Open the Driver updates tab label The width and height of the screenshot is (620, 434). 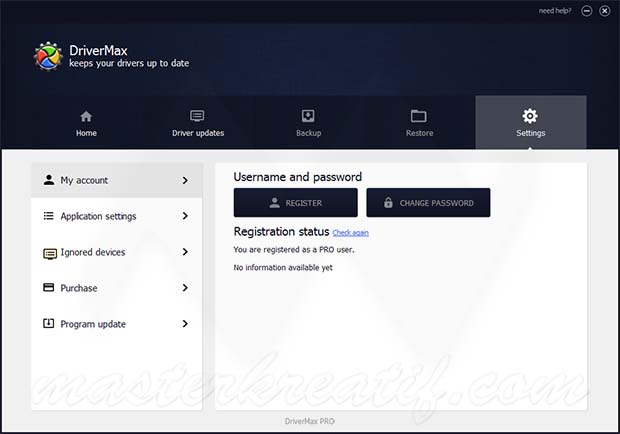pos(198,133)
